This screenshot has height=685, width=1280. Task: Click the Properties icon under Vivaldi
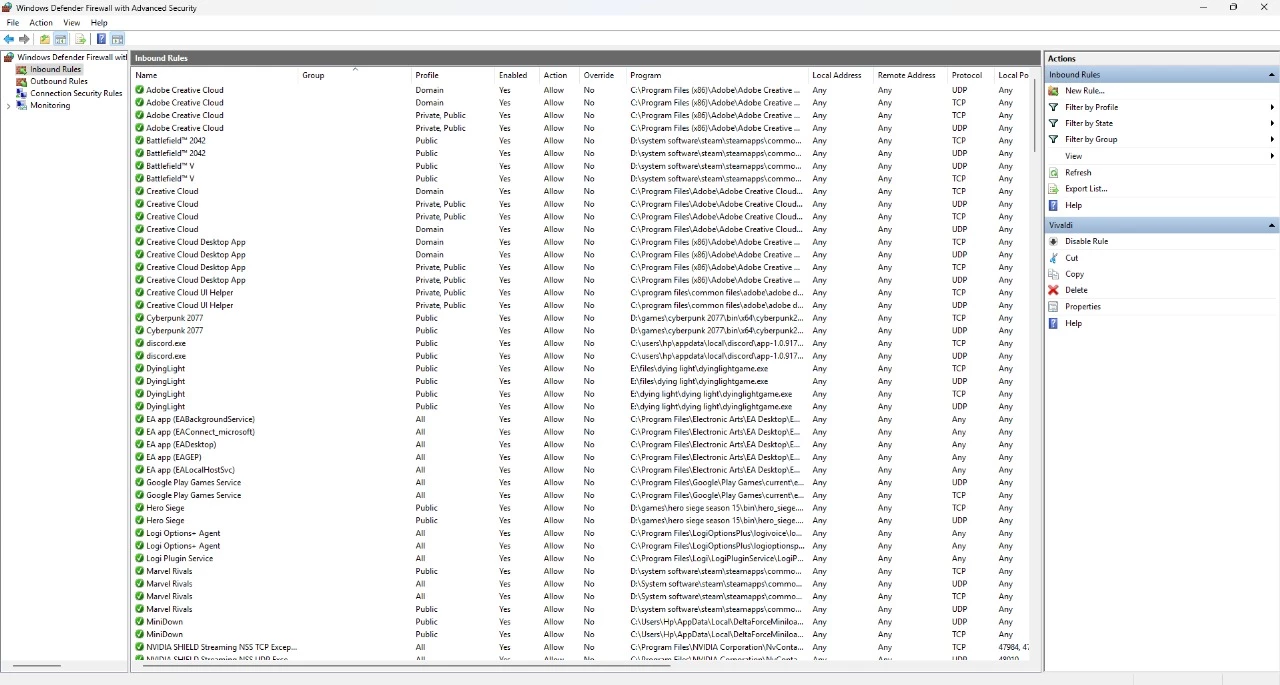pyautogui.click(x=1053, y=307)
